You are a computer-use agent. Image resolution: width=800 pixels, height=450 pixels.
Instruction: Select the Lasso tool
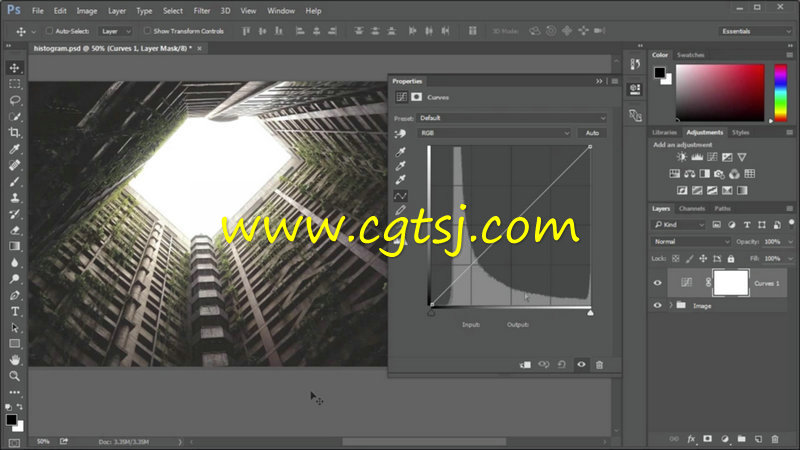[14, 100]
